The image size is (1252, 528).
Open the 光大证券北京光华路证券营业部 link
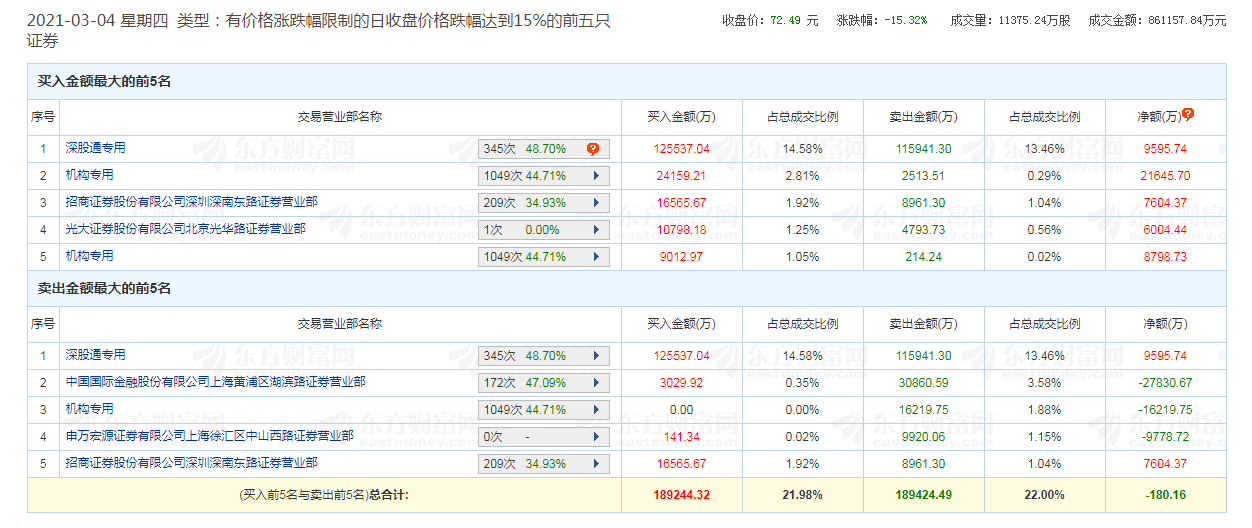click(x=185, y=229)
